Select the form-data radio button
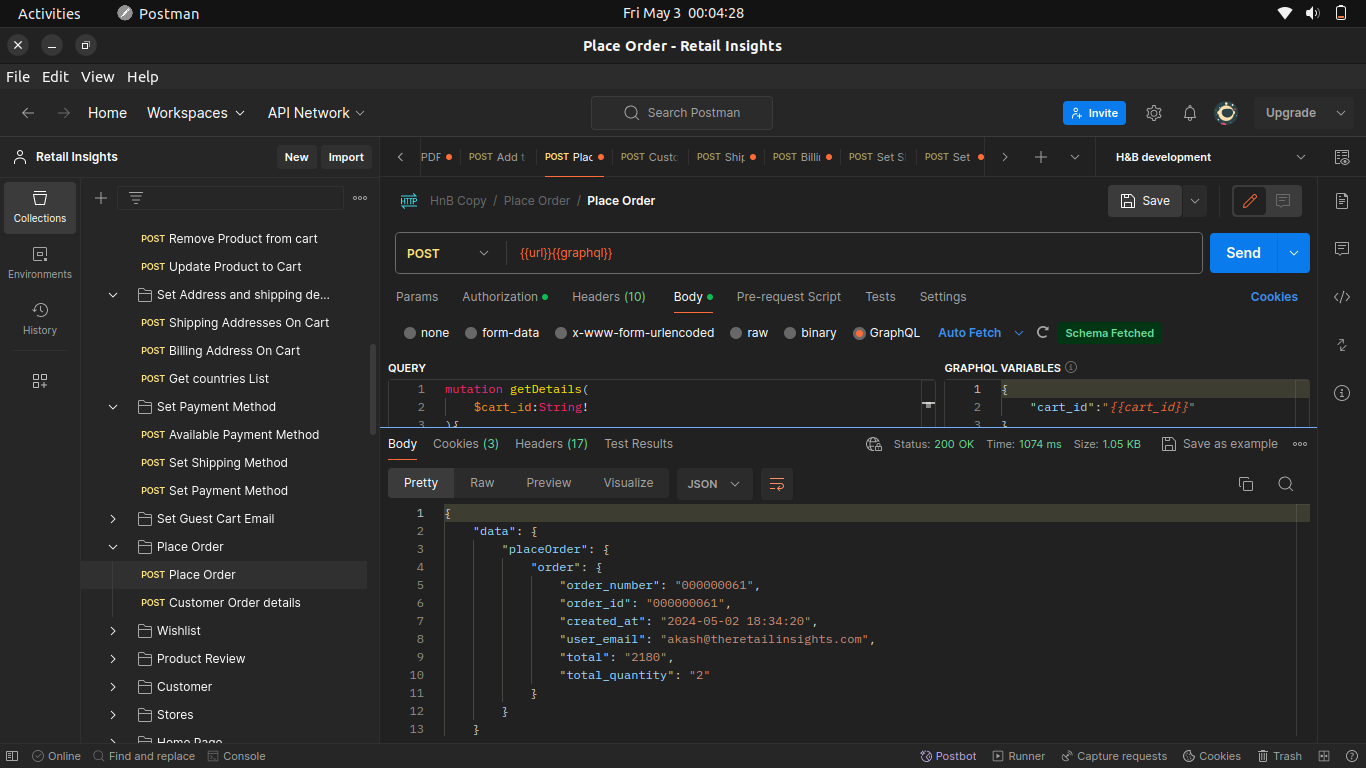This screenshot has width=1366, height=768. click(471, 333)
